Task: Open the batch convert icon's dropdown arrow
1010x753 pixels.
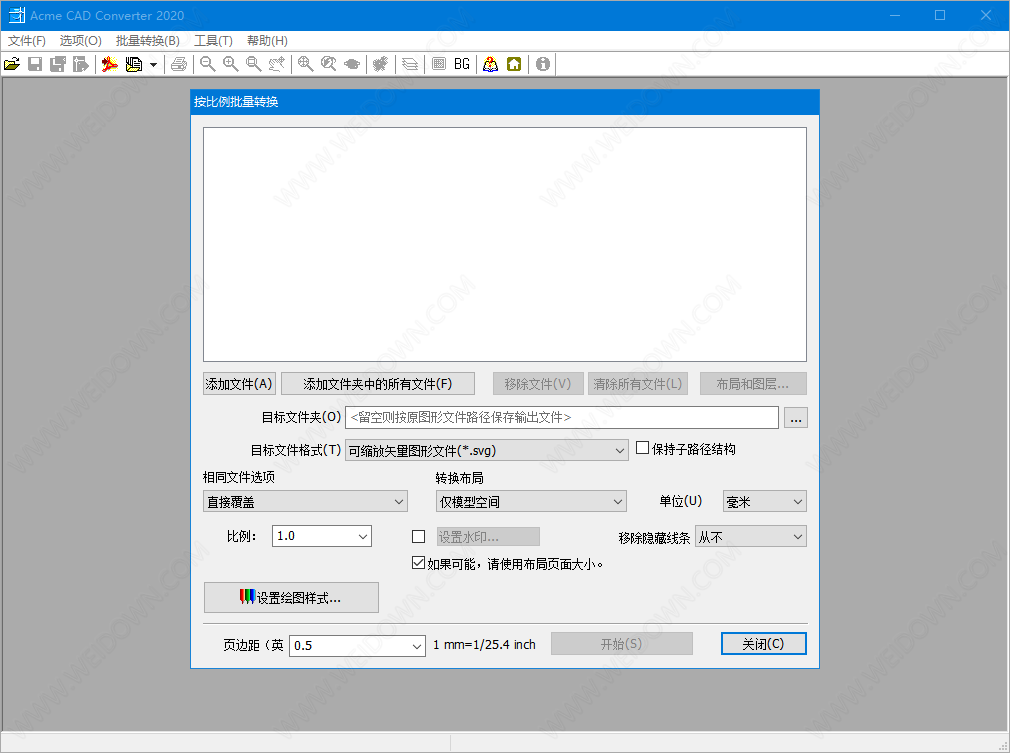Action: 153,64
